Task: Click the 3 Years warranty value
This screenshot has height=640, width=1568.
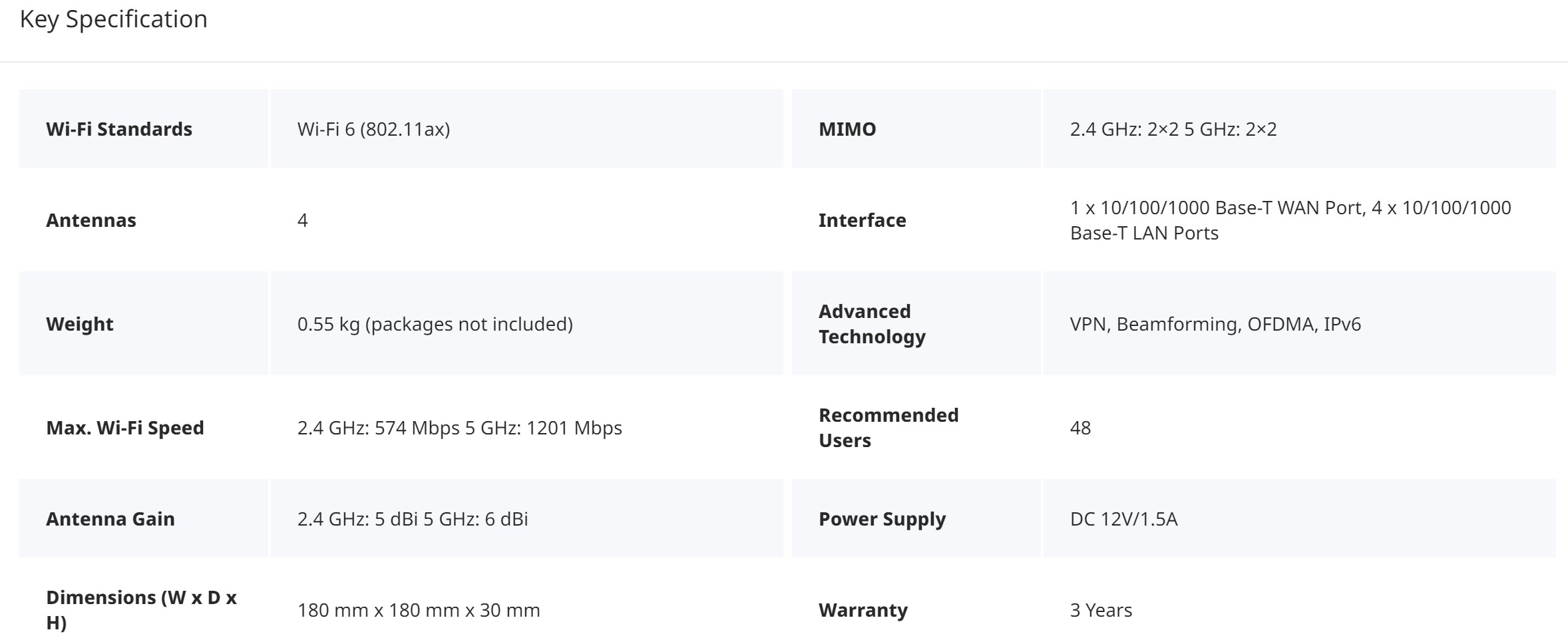Action: point(1101,610)
